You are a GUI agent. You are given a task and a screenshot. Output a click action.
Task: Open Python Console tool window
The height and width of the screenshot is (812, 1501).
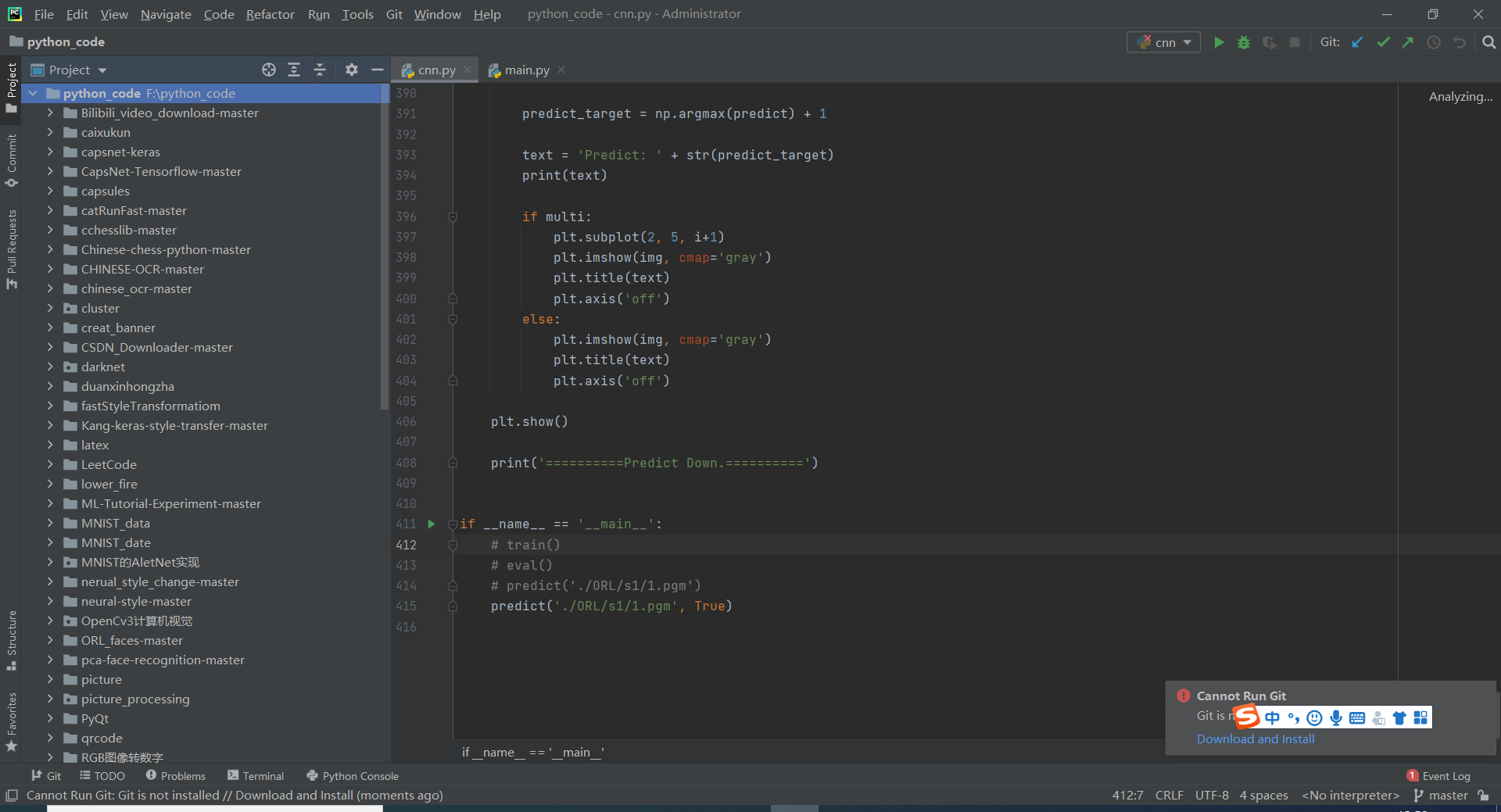(353, 776)
